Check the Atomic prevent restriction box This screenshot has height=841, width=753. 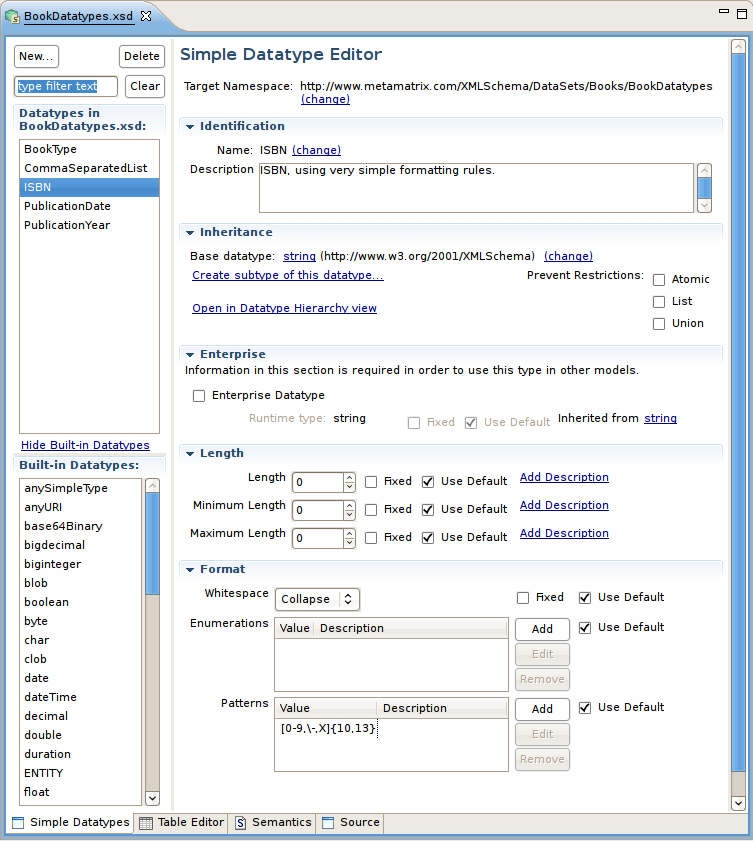point(659,280)
